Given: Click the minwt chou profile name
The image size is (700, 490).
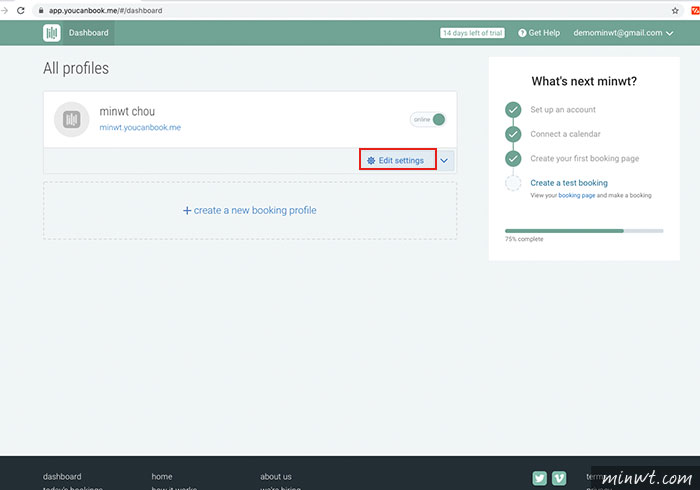Looking at the screenshot, I should (127, 111).
